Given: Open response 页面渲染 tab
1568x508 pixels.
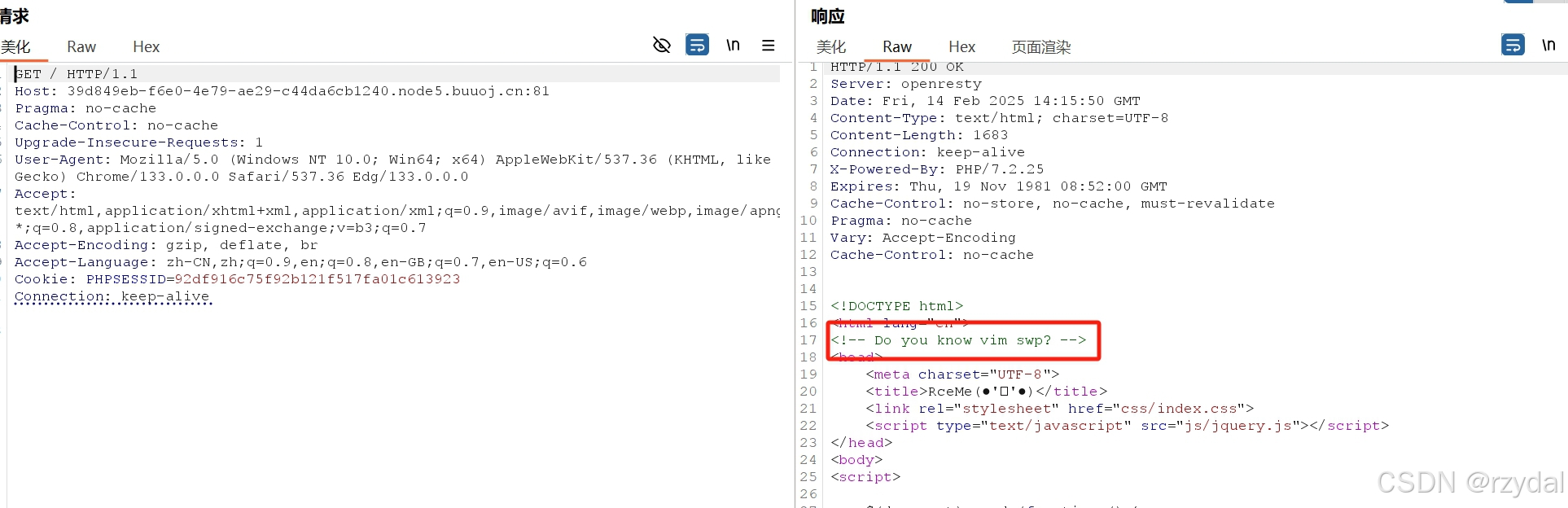Looking at the screenshot, I should (1041, 46).
